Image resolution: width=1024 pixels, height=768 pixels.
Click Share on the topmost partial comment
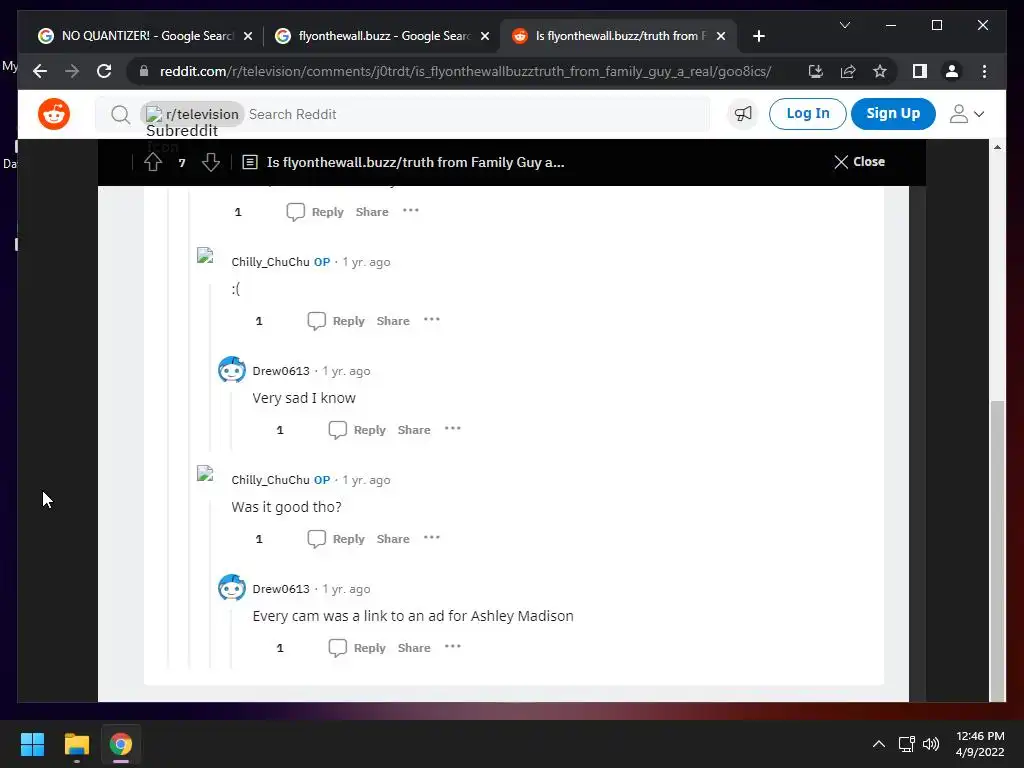click(x=372, y=212)
